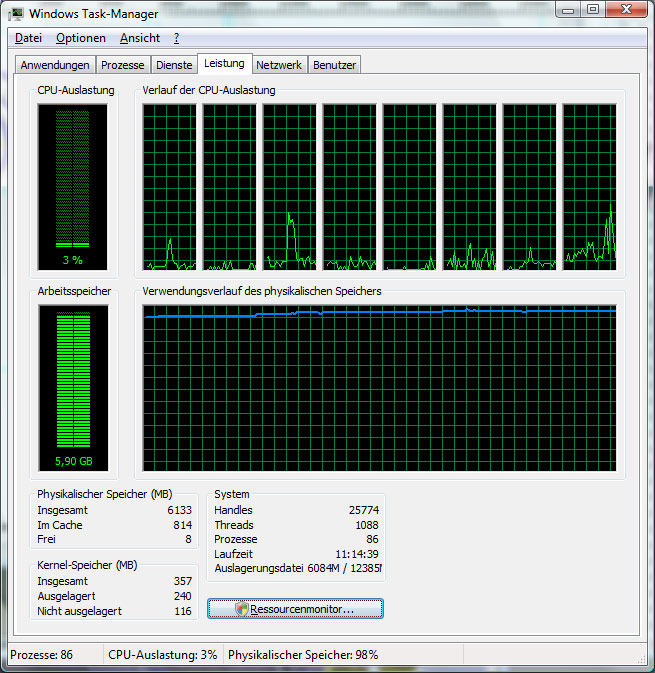The height and width of the screenshot is (673, 655).
Task: Click the Nicht ausgelagert value 116
Action: (183, 611)
